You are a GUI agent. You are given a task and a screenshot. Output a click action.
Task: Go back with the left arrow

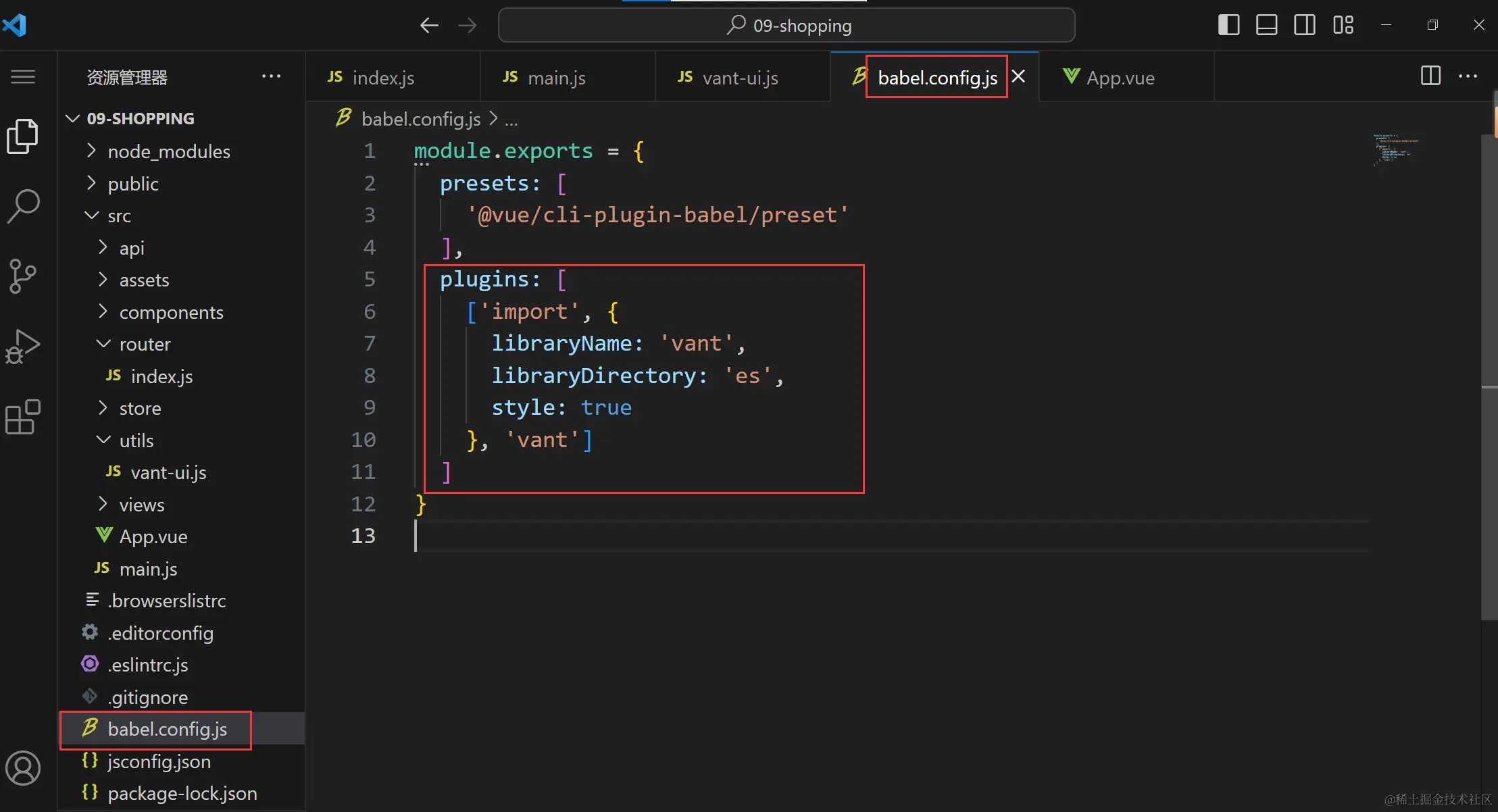click(x=429, y=26)
